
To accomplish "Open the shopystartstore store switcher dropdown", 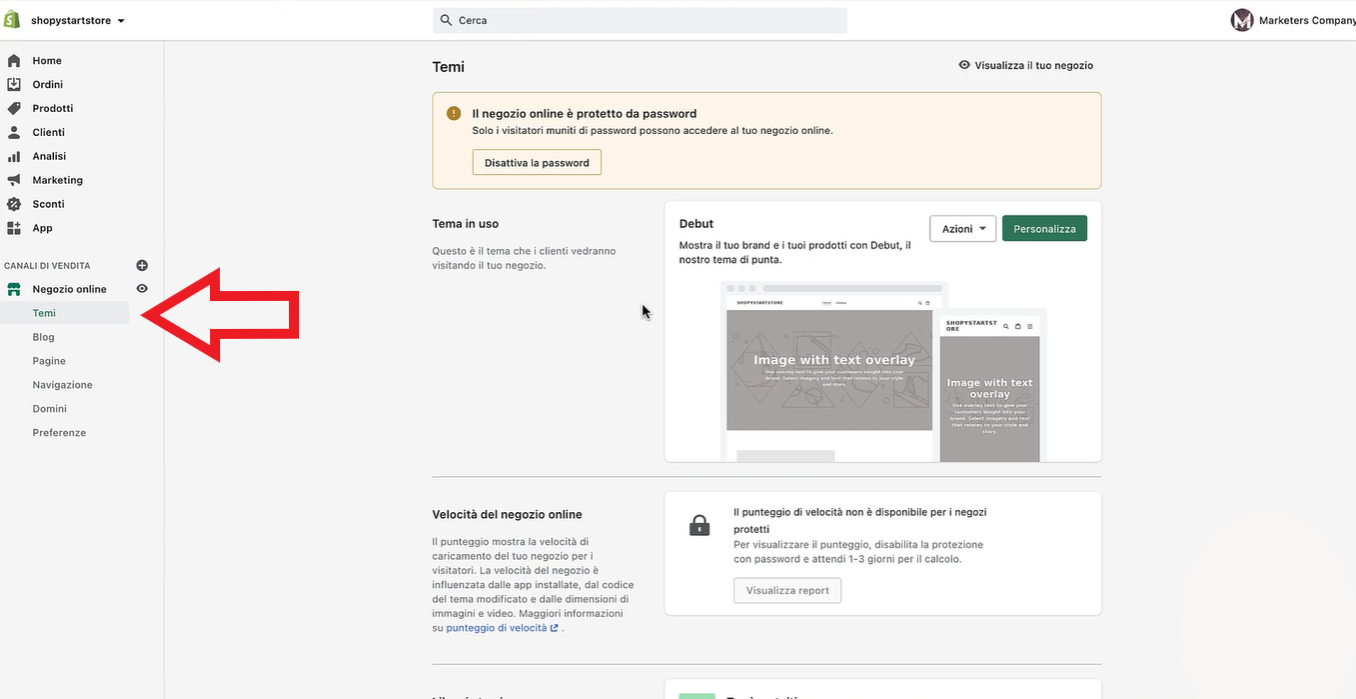I will pos(77,20).
